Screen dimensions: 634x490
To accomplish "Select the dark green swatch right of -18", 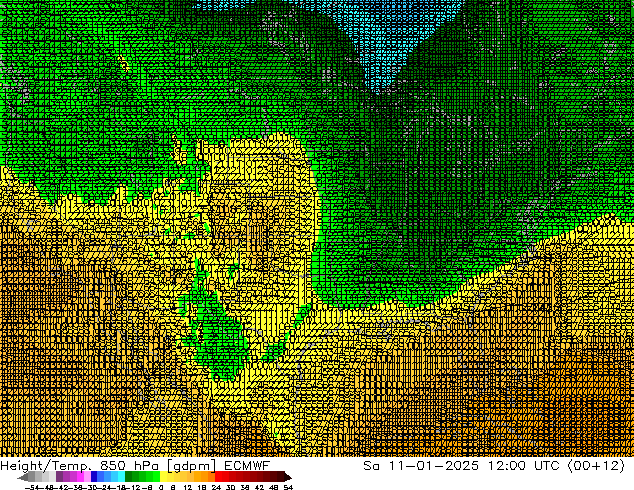I will pyautogui.click(x=129, y=476).
